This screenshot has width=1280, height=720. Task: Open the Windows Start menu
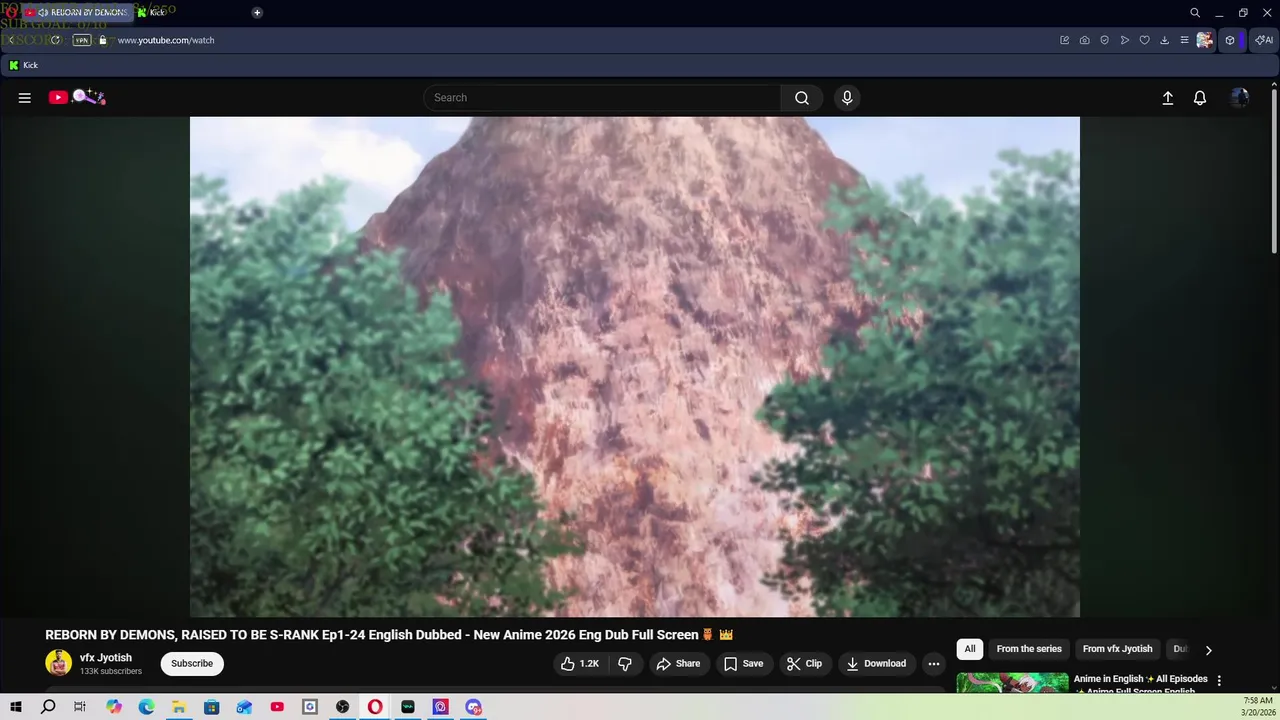[x=15, y=707]
